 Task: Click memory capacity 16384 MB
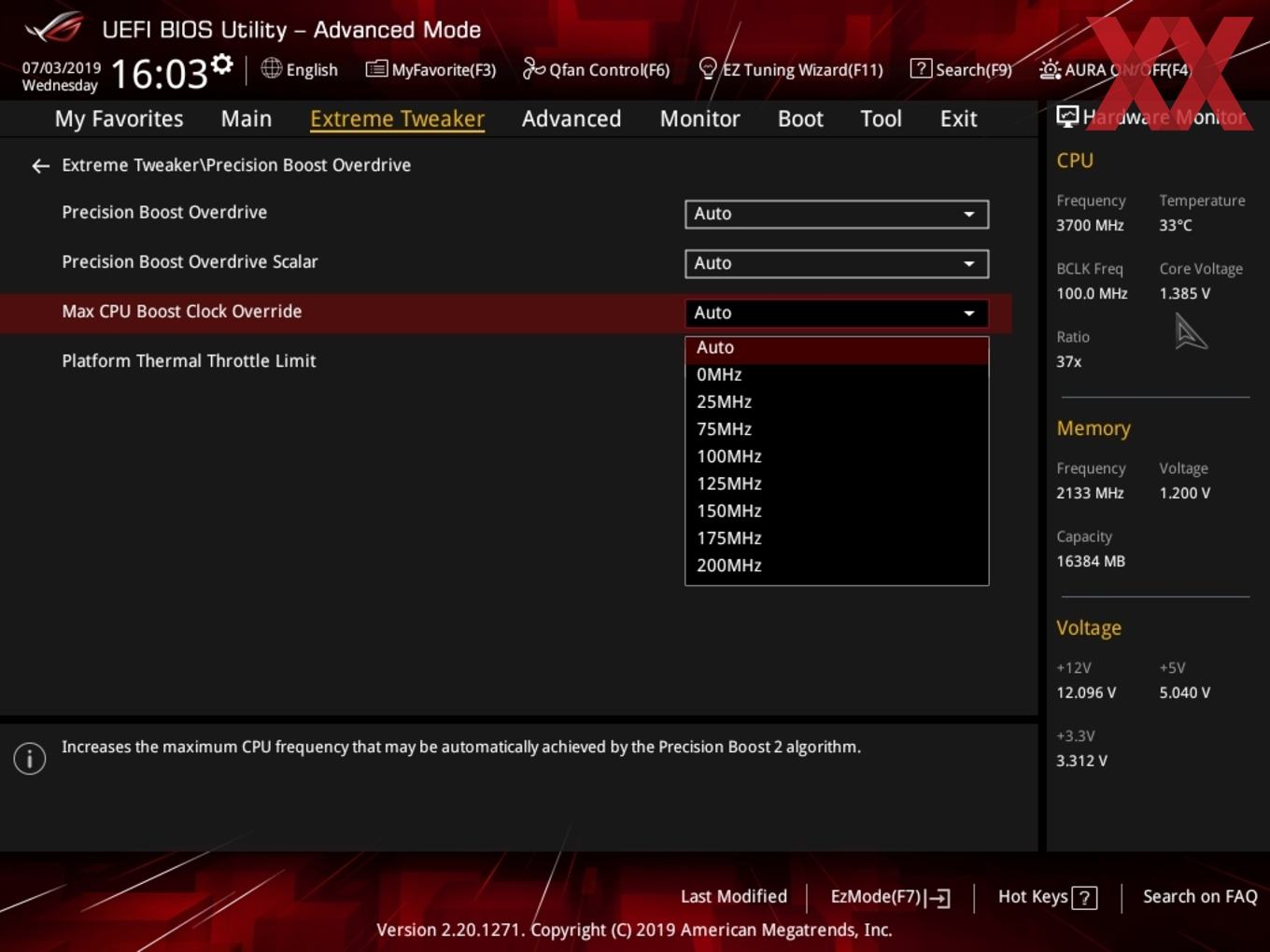(1090, 562)
